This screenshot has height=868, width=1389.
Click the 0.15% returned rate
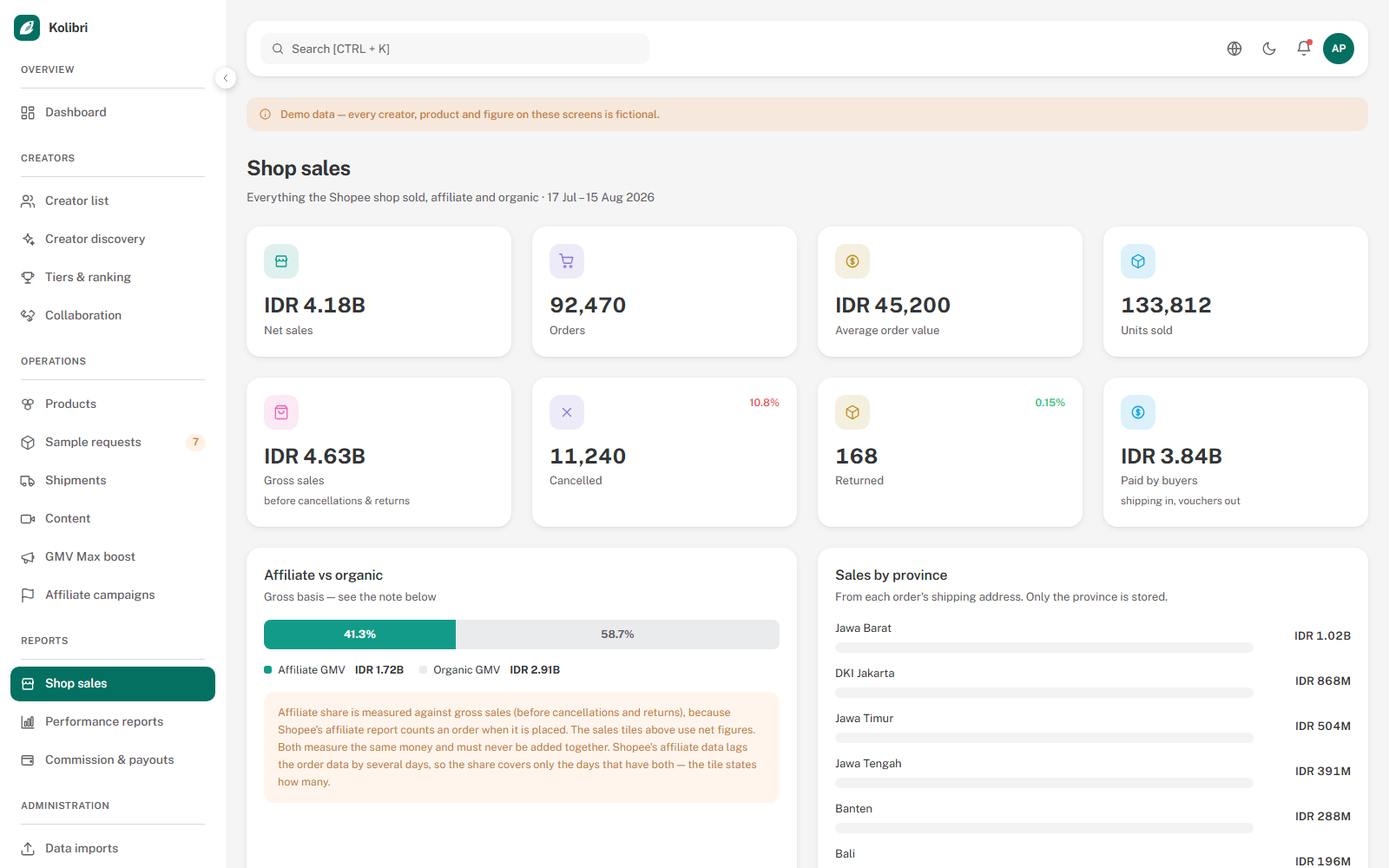[1050, 403]
